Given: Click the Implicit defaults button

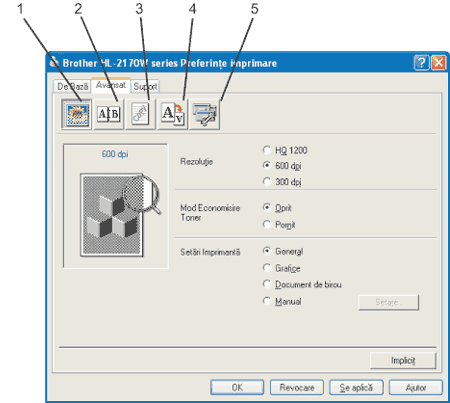Looking at the screenshot, I should pyautogui.click(x=403, y=360).
